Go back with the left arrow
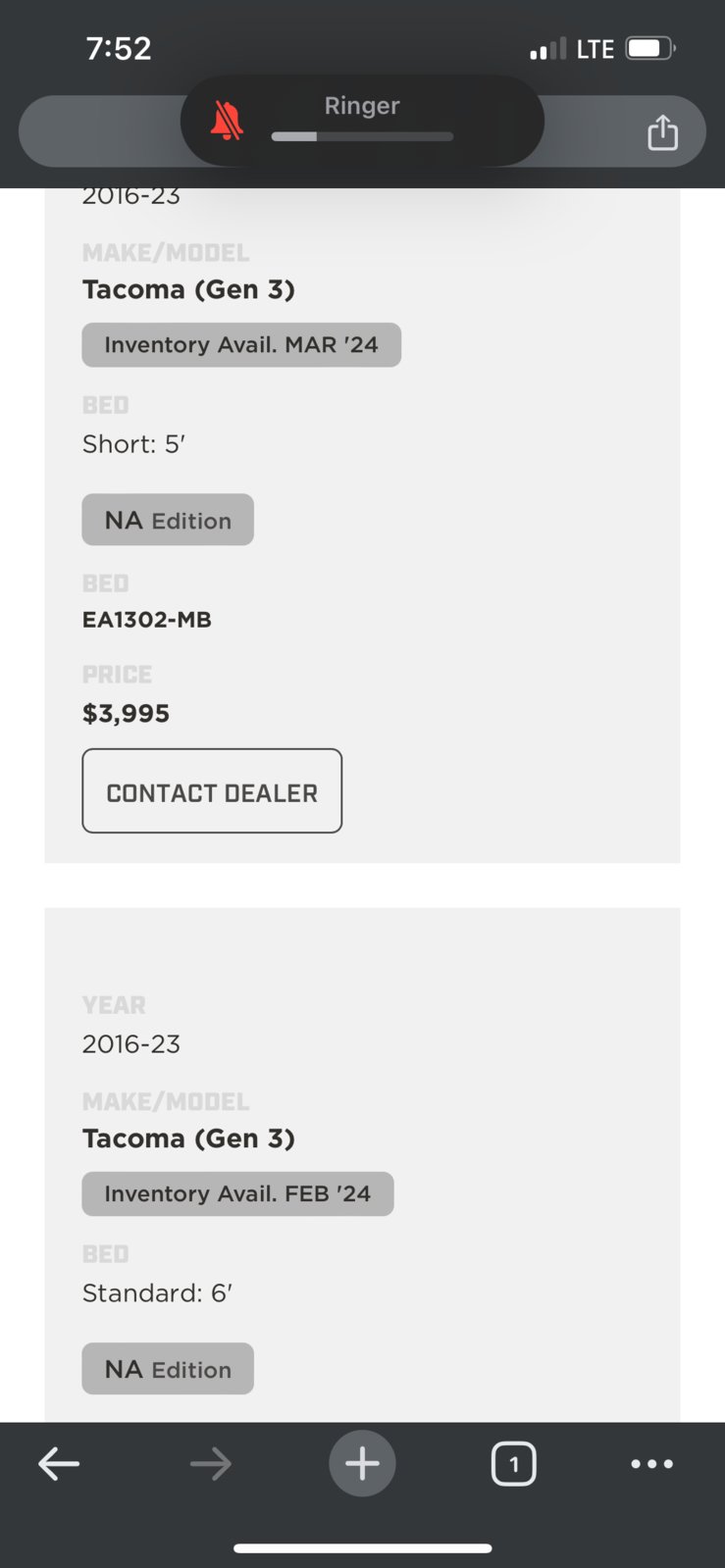 59,1464
